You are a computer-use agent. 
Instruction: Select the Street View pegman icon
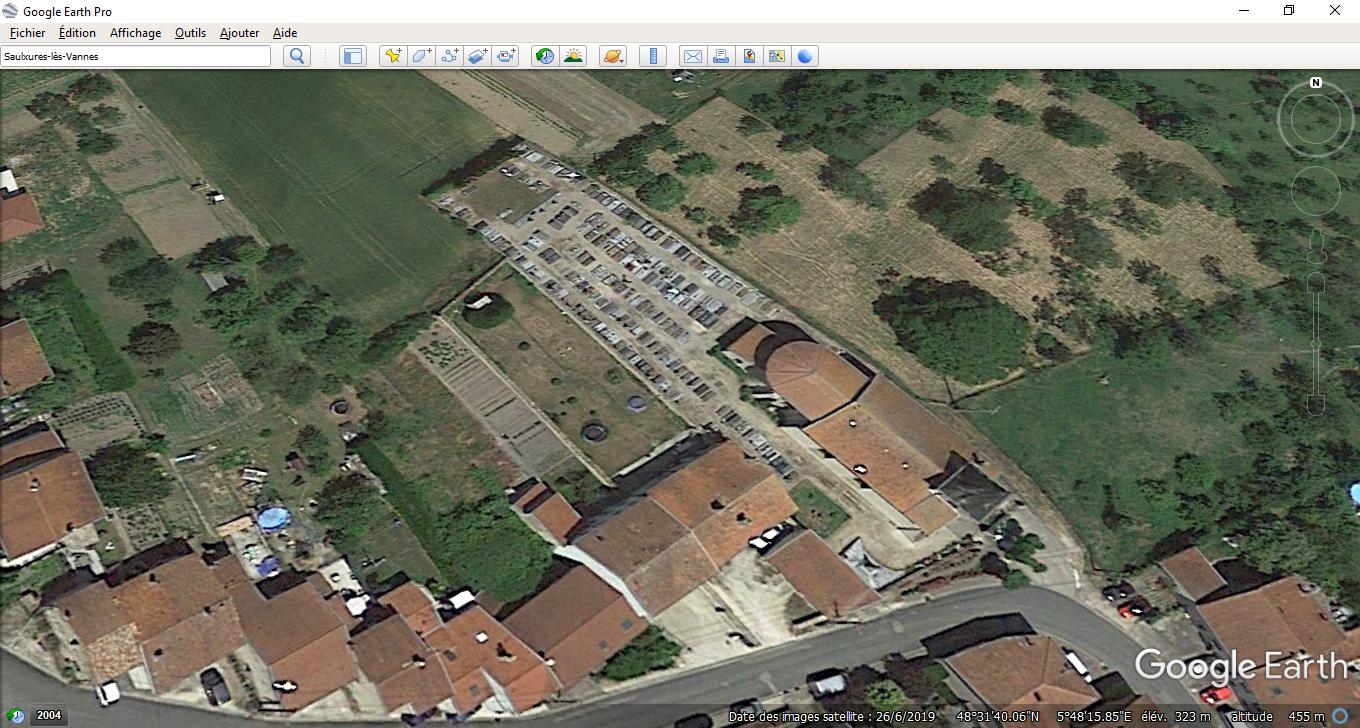(x=1316, y=245)
